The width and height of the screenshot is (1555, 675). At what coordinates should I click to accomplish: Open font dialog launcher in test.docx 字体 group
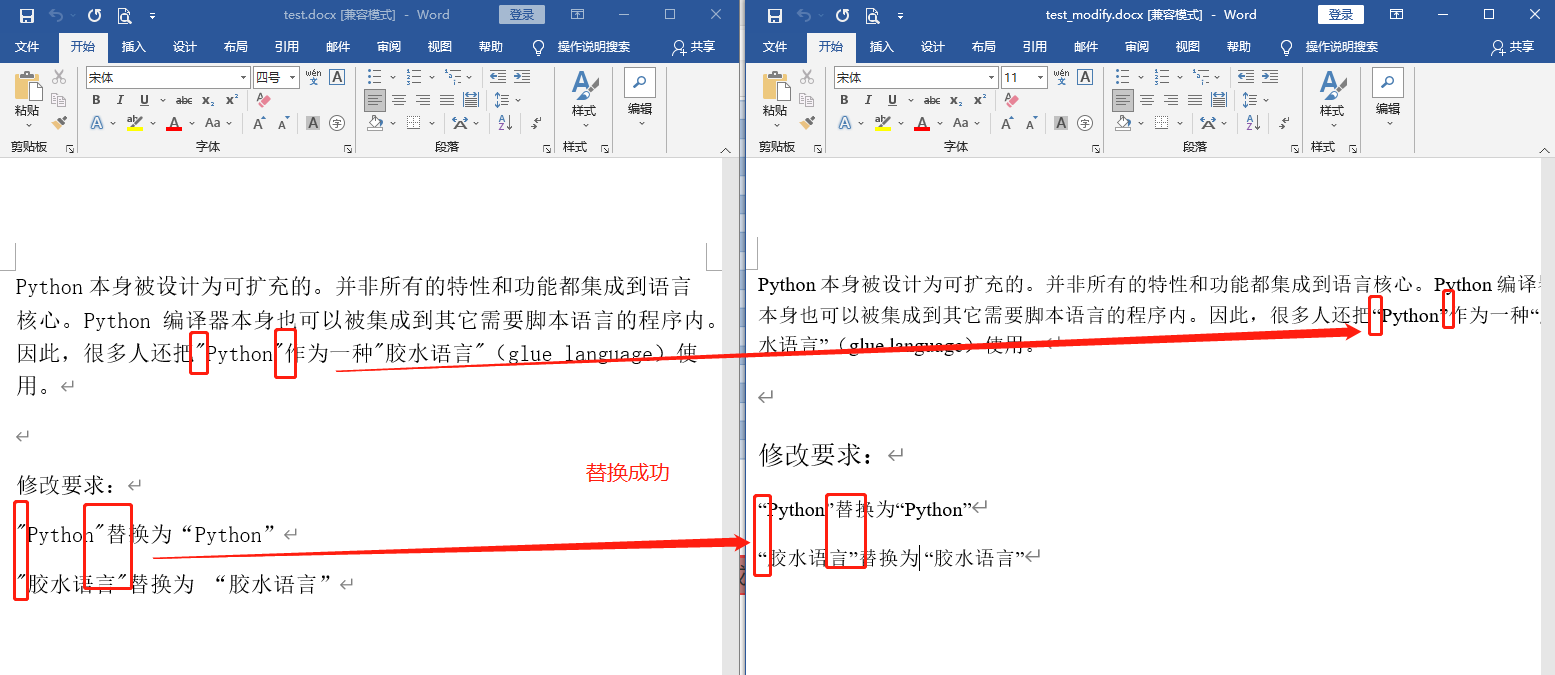(x=347, y=148)
